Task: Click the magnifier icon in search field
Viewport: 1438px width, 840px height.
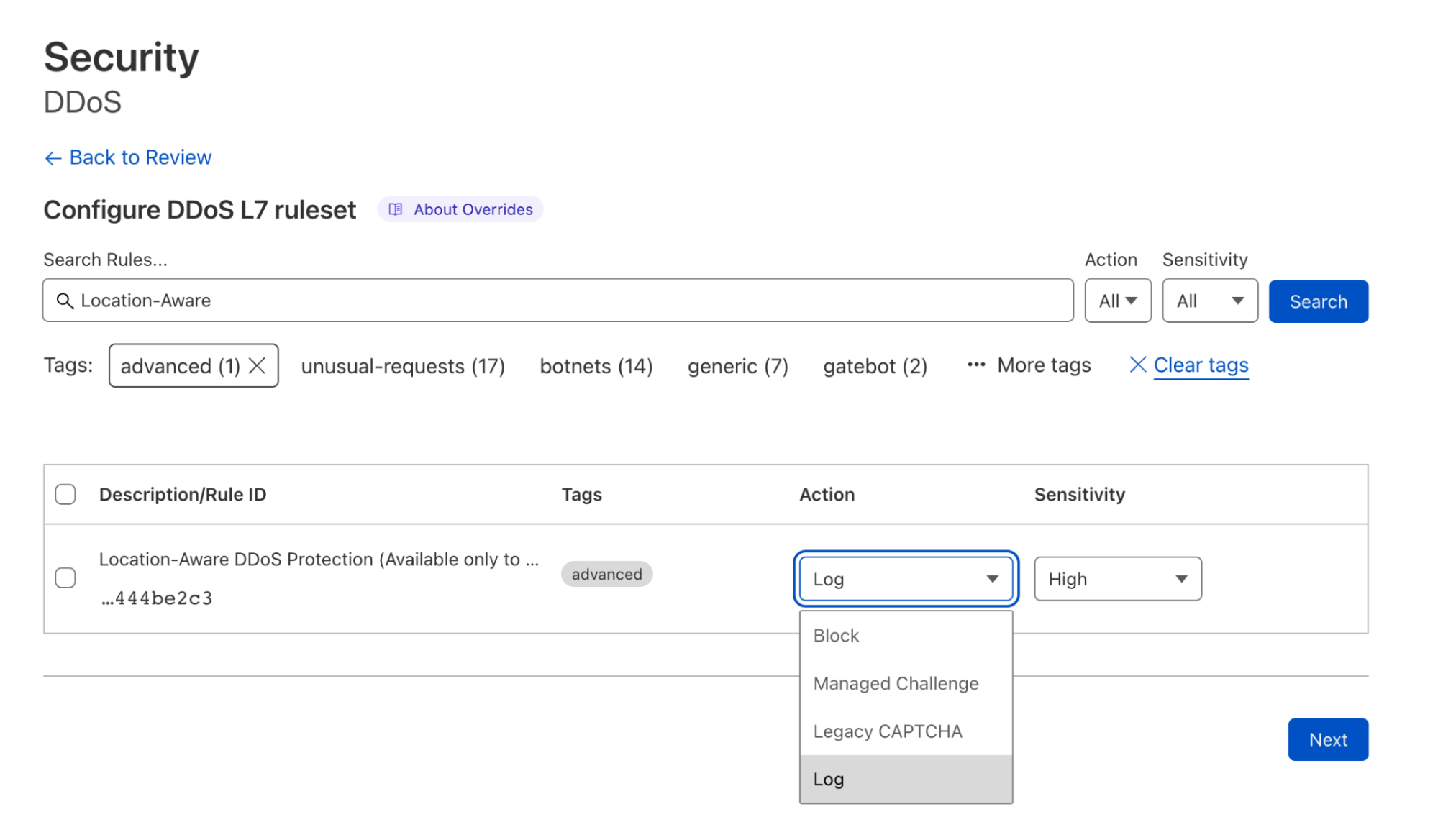Action: click(65, 301)
